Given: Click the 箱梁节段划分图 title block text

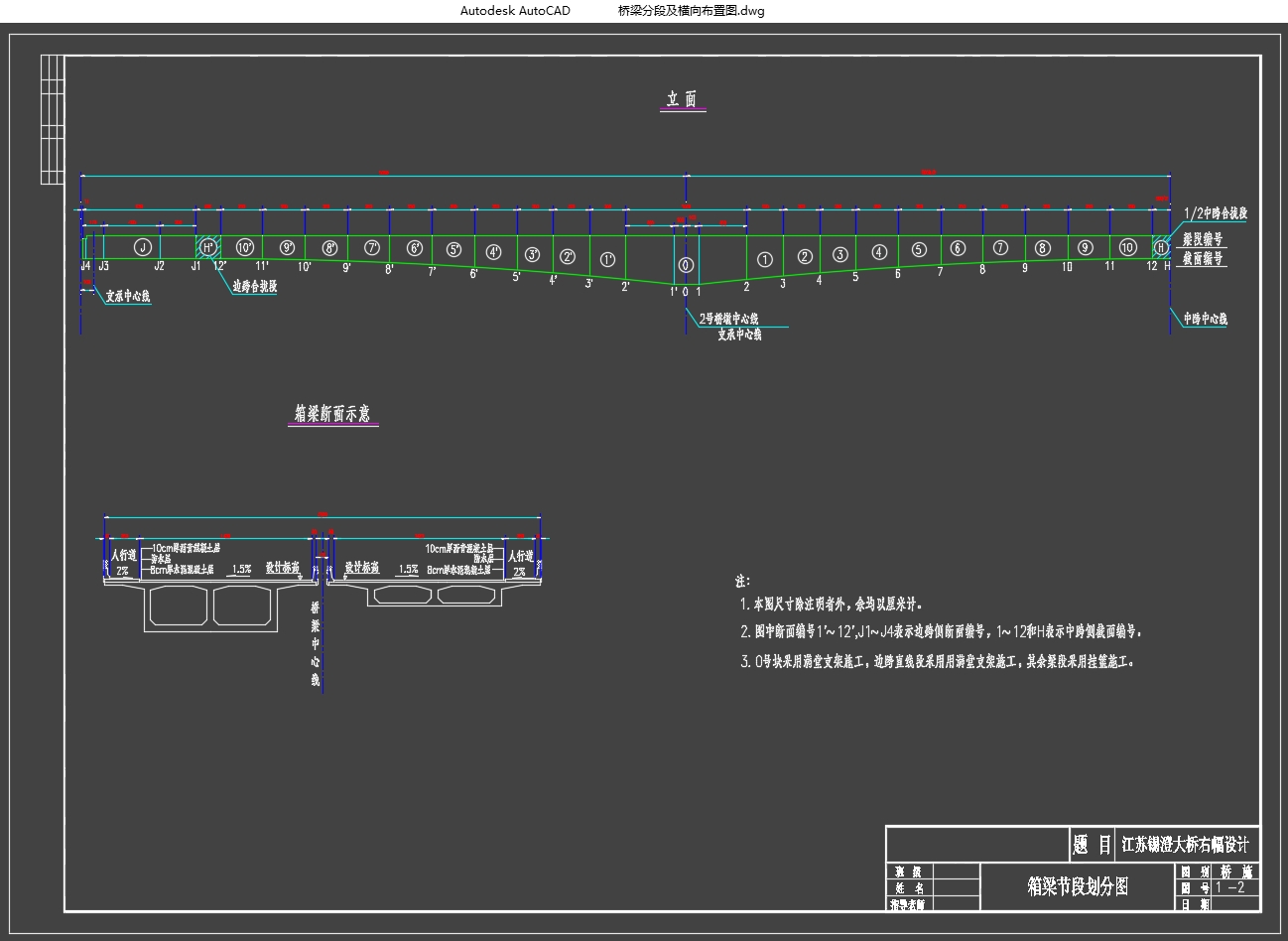Looking at the screenshot, I should point(1078,886).
